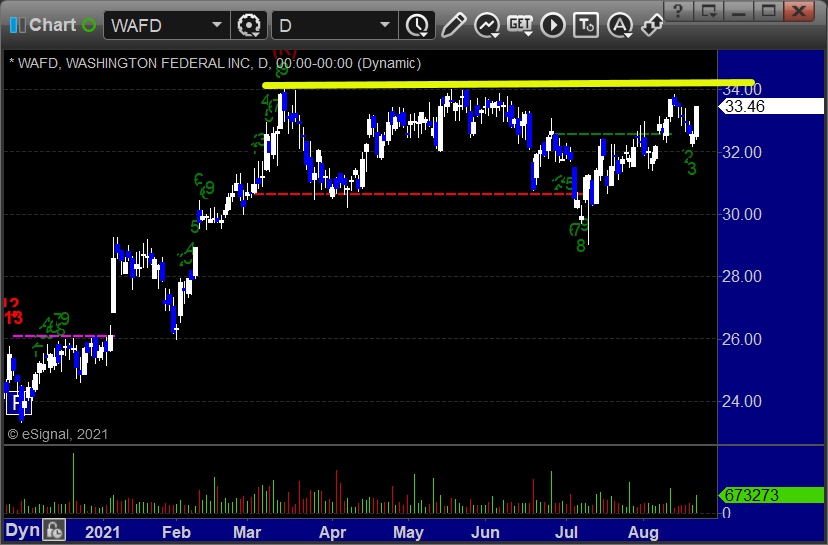Start bar replay play button

tap(553, 25)
